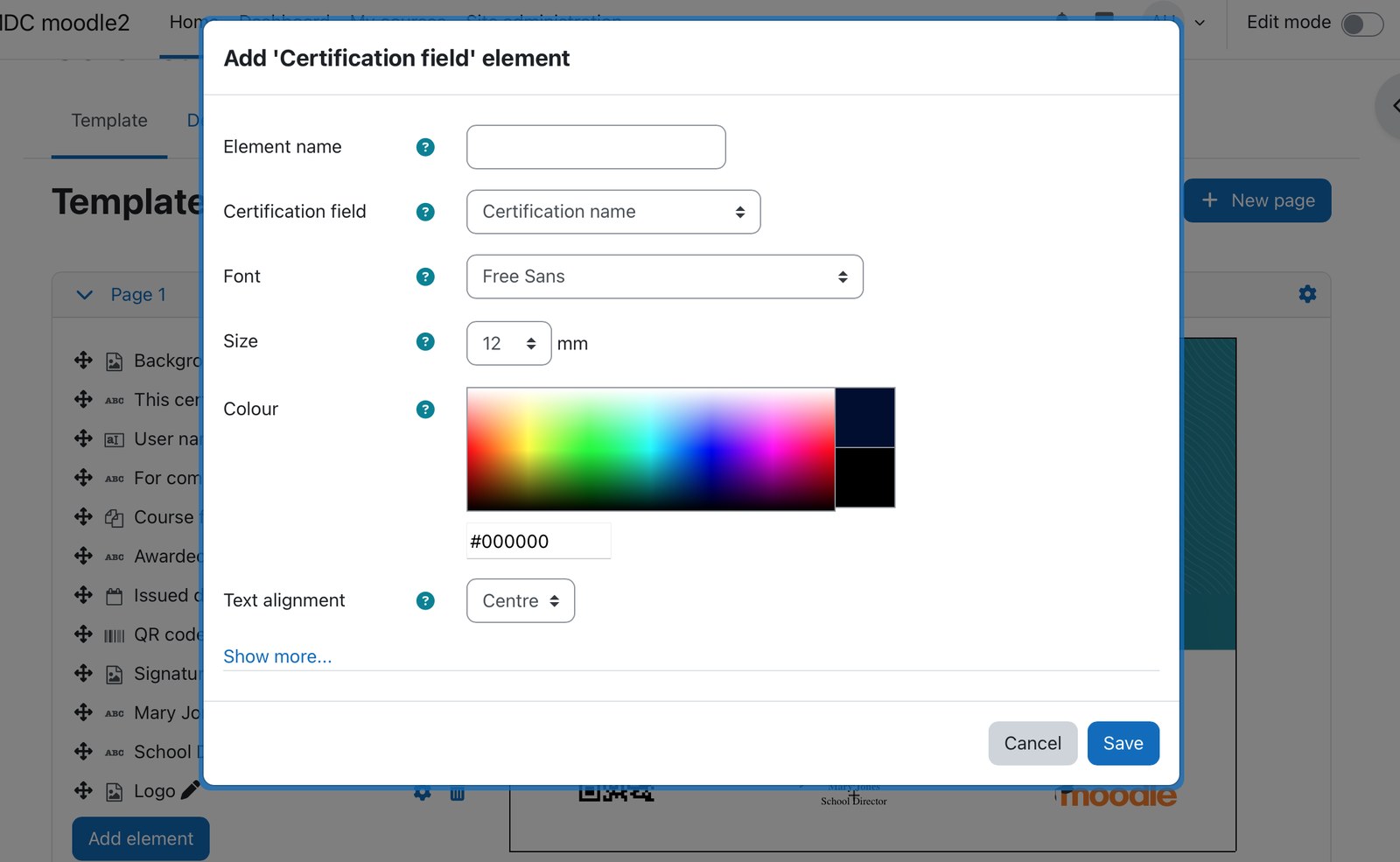Click the New page button
Image resolution: width=1400 pixels, height=862 pixels.
tap(1257, 200)
